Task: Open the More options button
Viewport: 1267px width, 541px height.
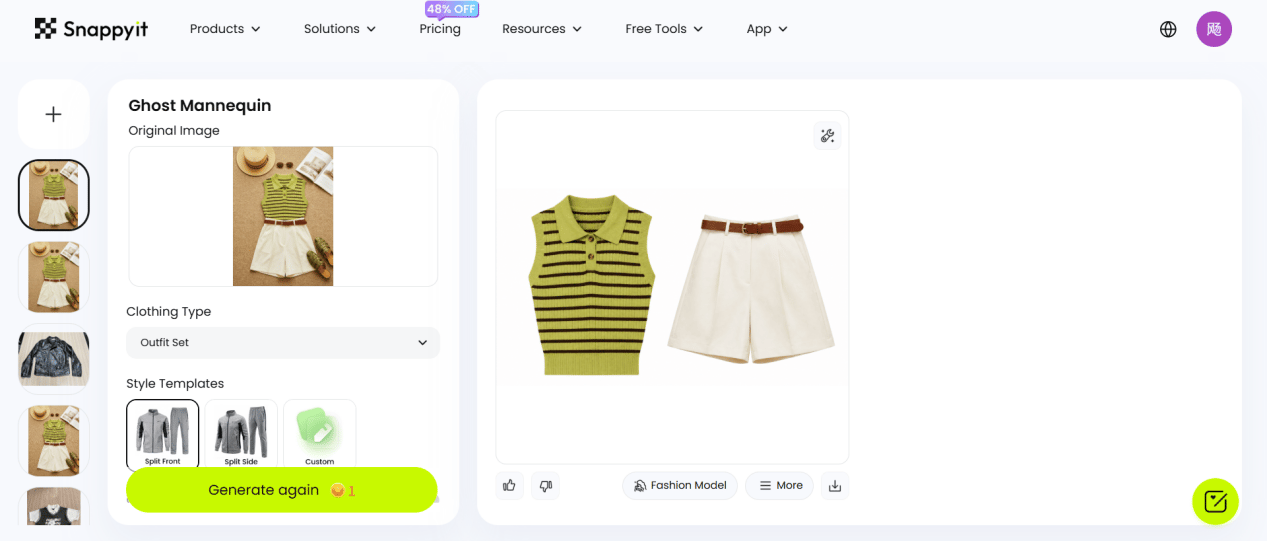Action: coord(780,486)
